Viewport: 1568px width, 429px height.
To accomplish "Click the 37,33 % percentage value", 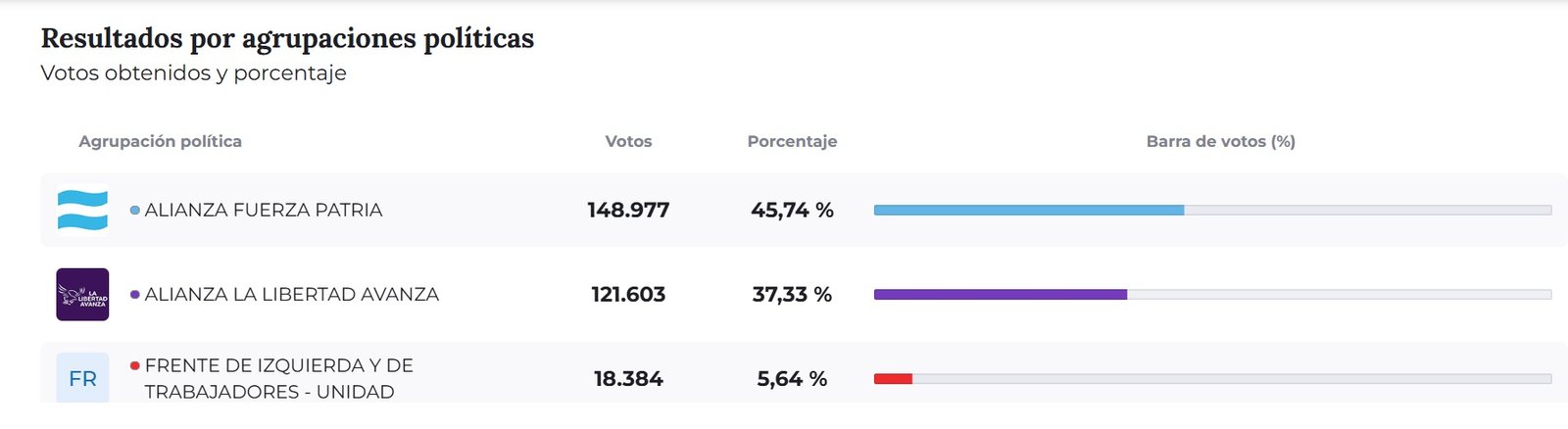I will click(x=792, y=294).
